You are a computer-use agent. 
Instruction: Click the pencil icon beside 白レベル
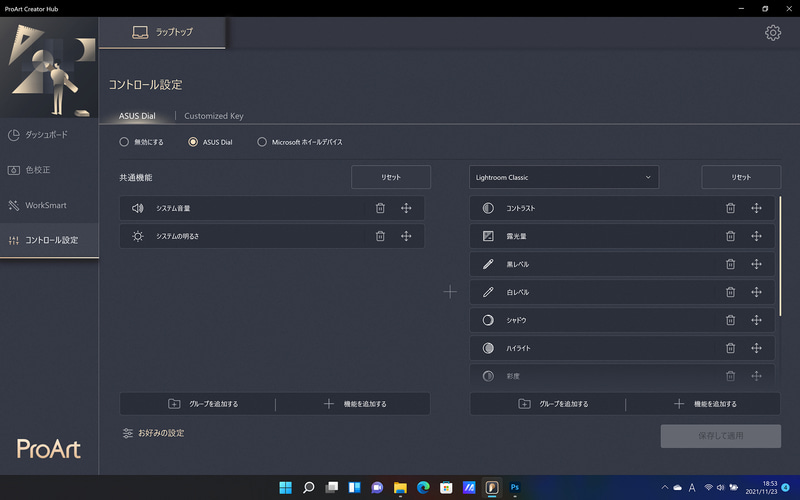point(488,292)
